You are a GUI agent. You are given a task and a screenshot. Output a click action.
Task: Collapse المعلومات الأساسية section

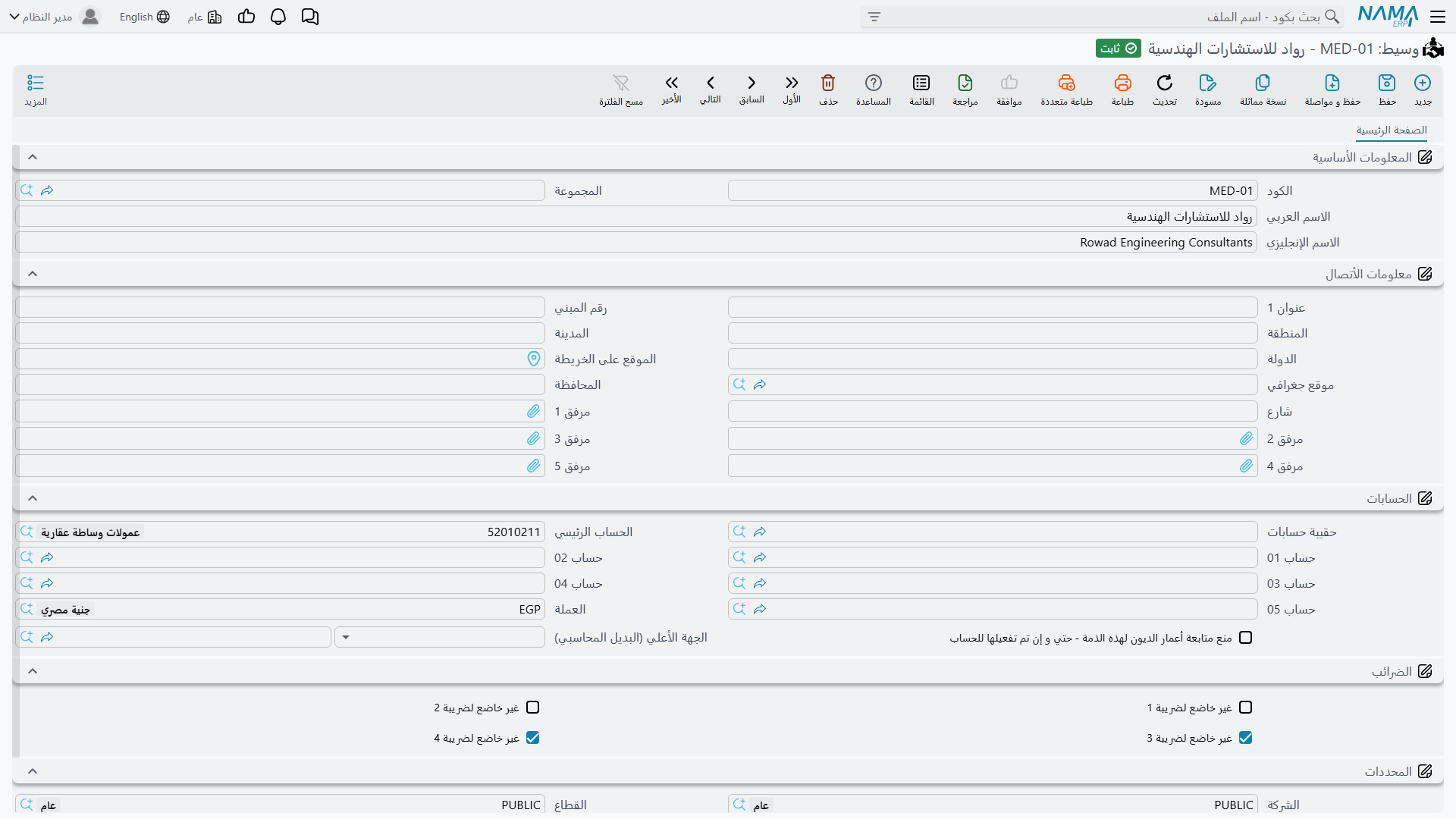[33, 157]
